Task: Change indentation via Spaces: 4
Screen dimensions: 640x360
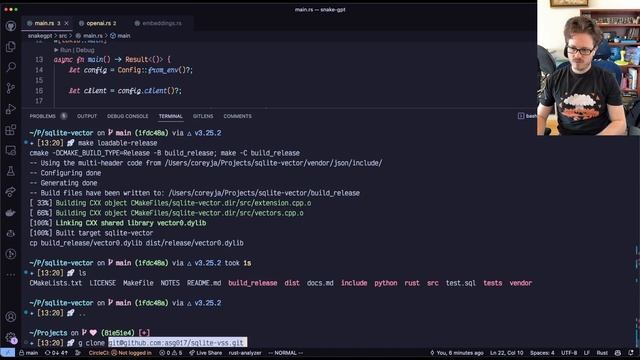Action: [542, 353]
